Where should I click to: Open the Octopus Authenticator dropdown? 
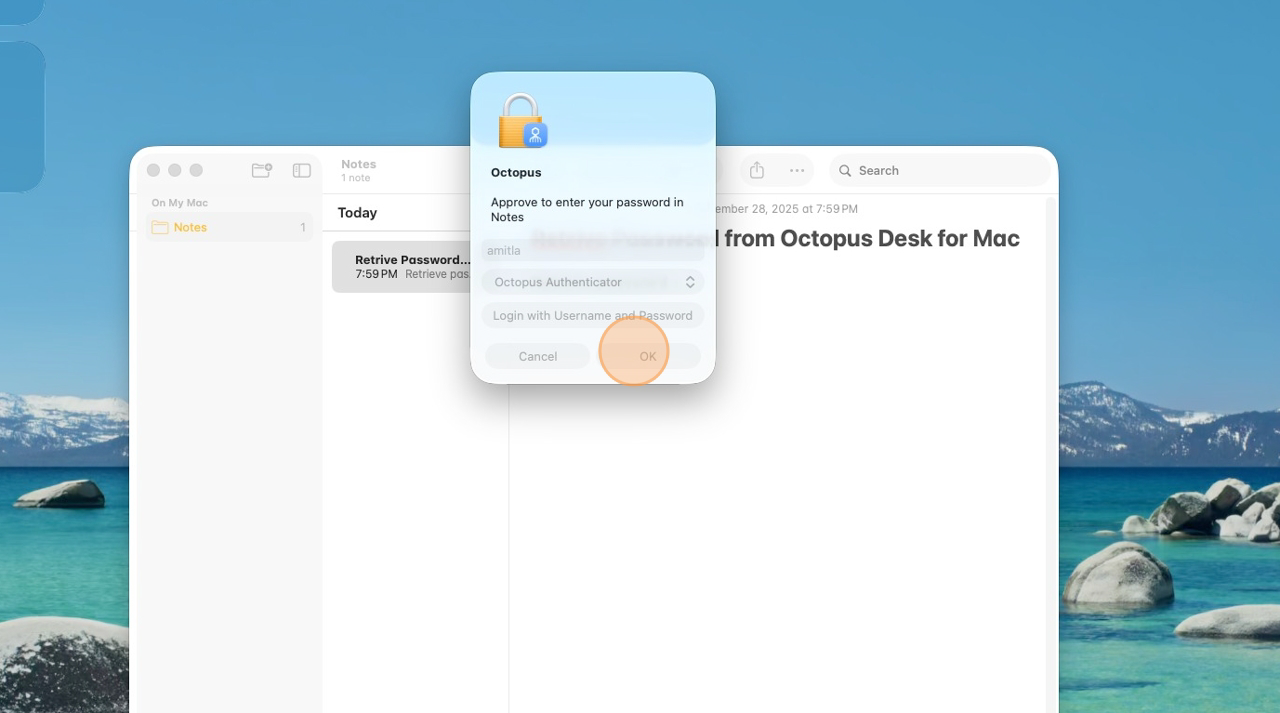pos(592,281)
